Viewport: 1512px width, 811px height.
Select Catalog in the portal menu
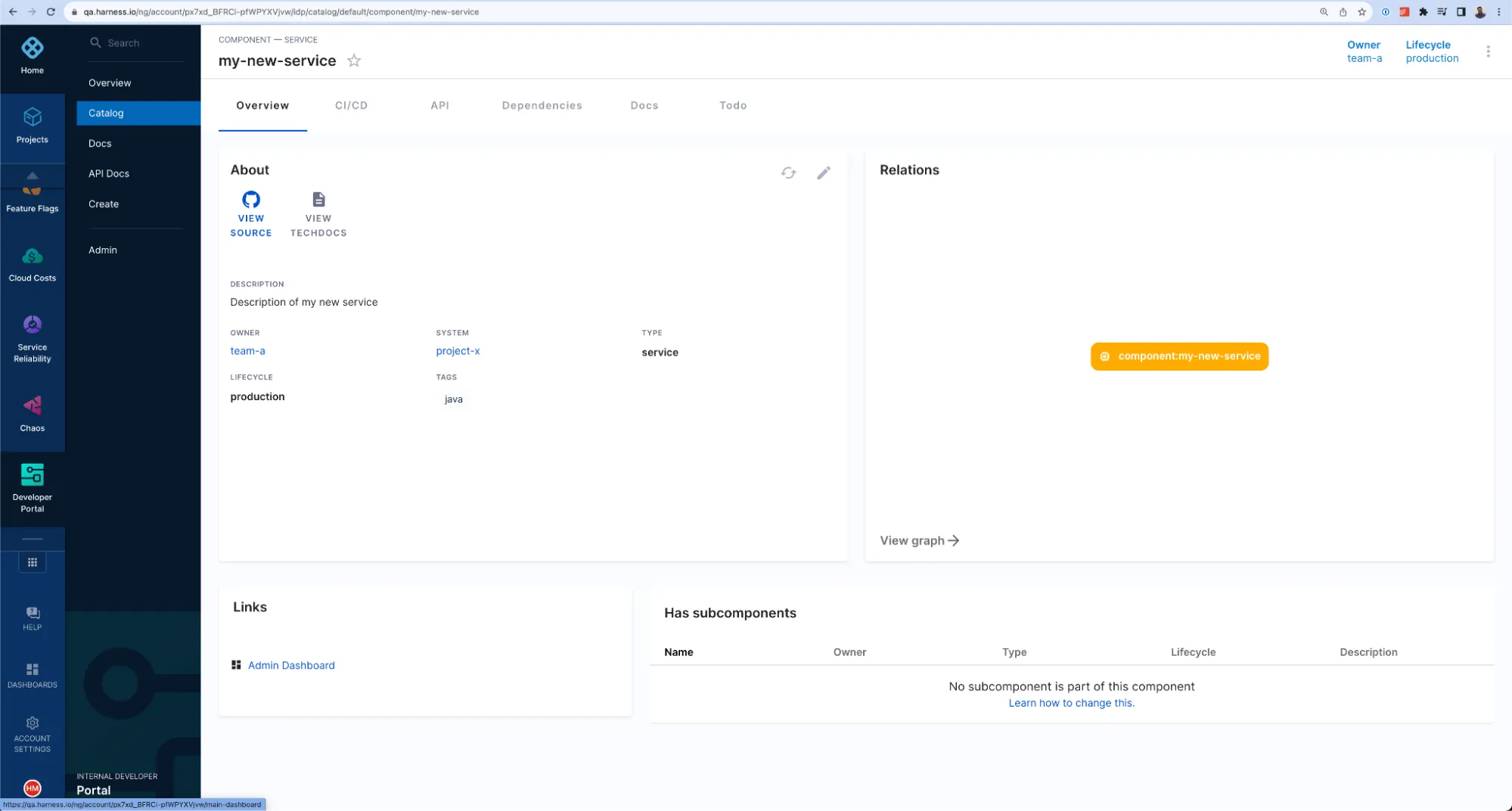coord(106,113)
